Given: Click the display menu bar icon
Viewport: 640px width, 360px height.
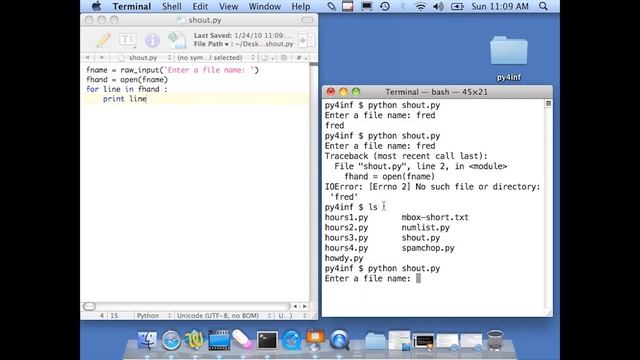Looking at the screenshot, I should pyautogui.click(x=367, y=6).
